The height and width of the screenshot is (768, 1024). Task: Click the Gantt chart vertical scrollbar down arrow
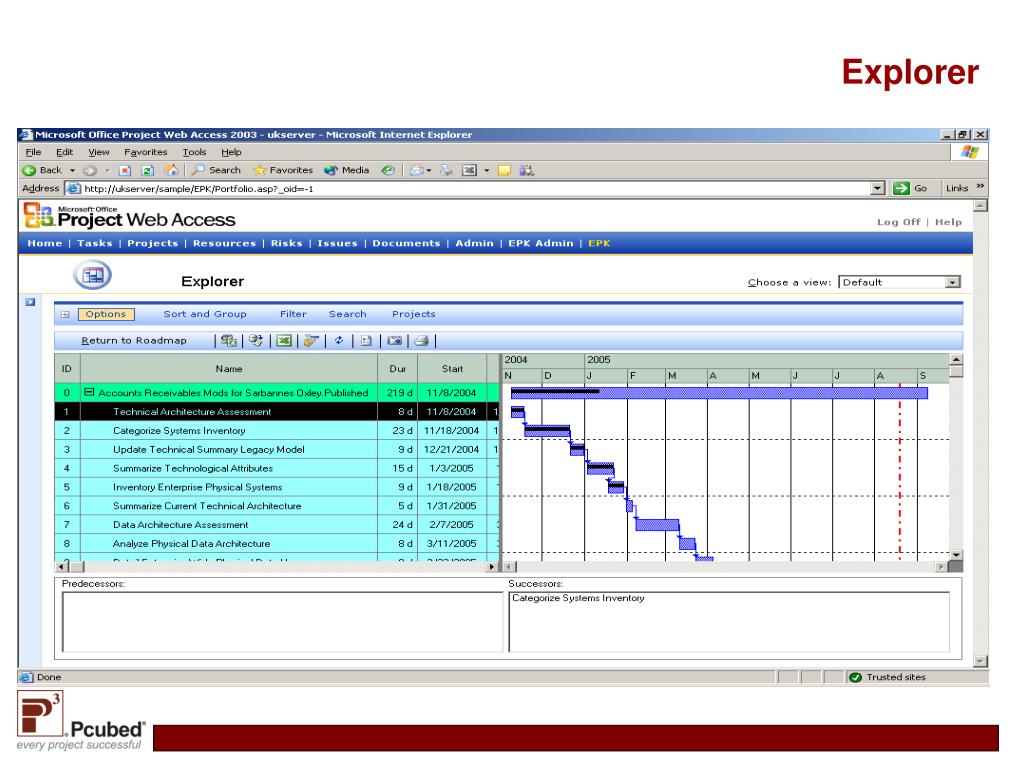(x=956, y=554)
